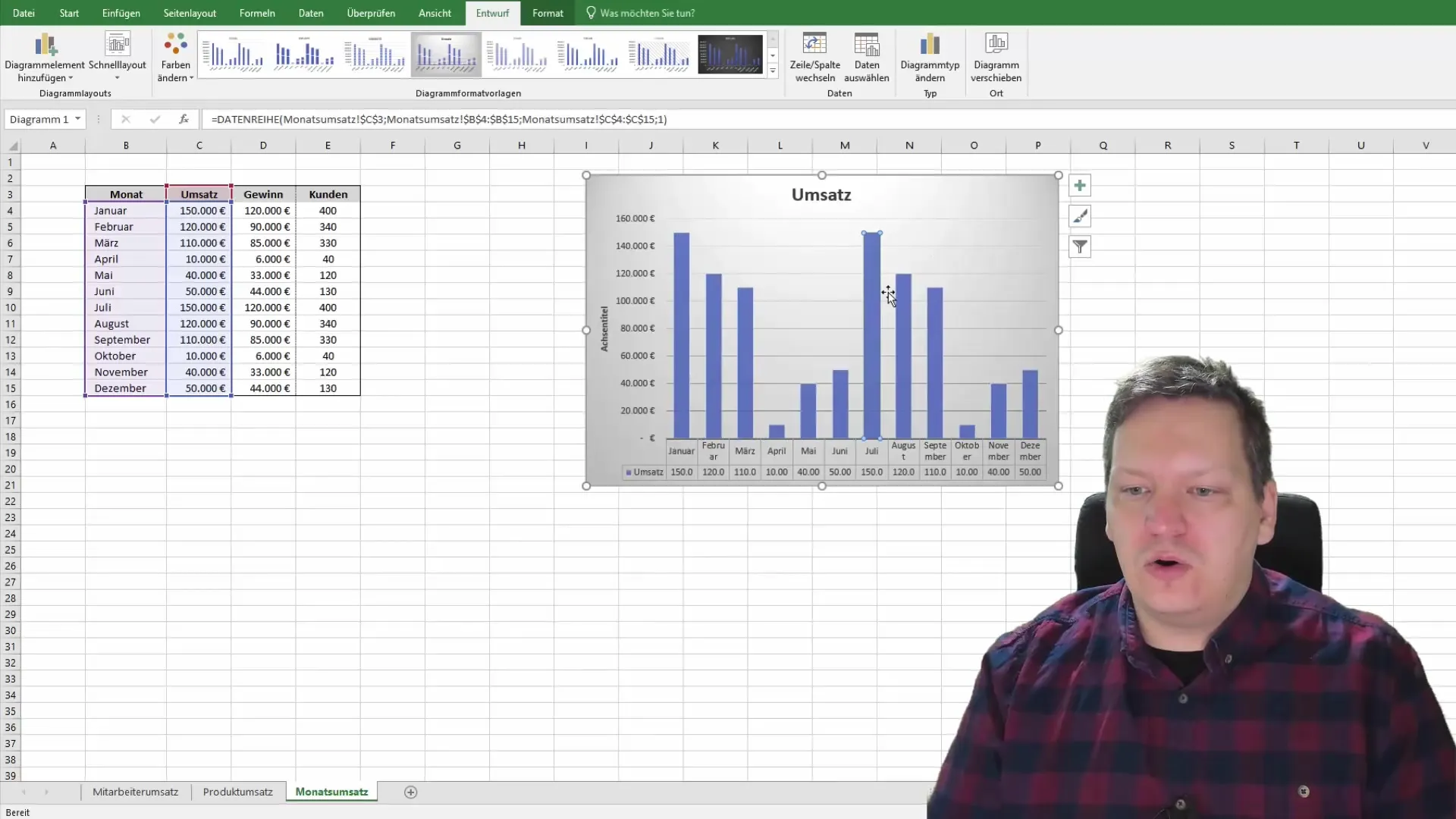Open the Formeln ribbon tab
The image size is (1456, 819).
[257, 13]
